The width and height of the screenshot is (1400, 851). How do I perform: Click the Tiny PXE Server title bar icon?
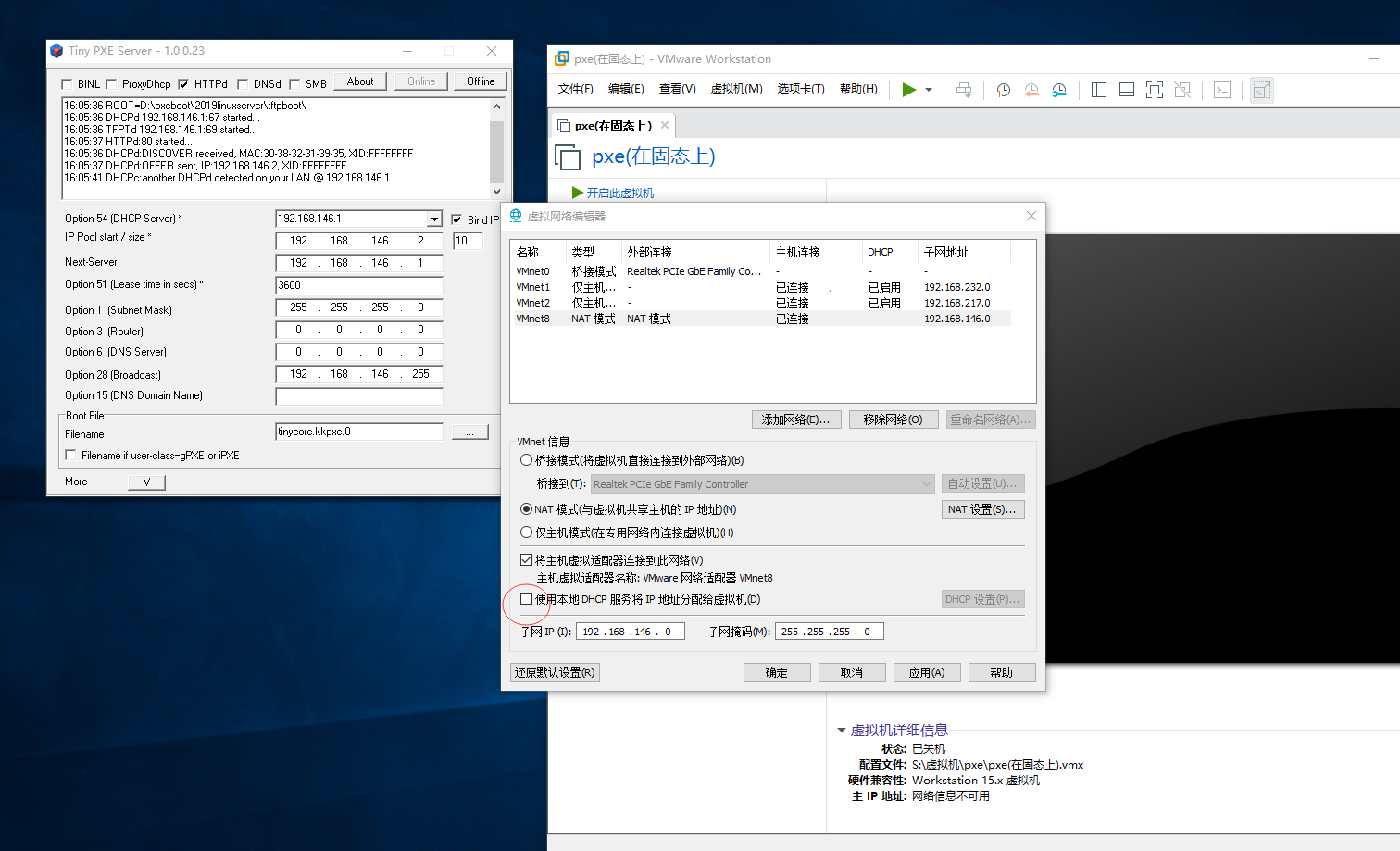[56, 51]
